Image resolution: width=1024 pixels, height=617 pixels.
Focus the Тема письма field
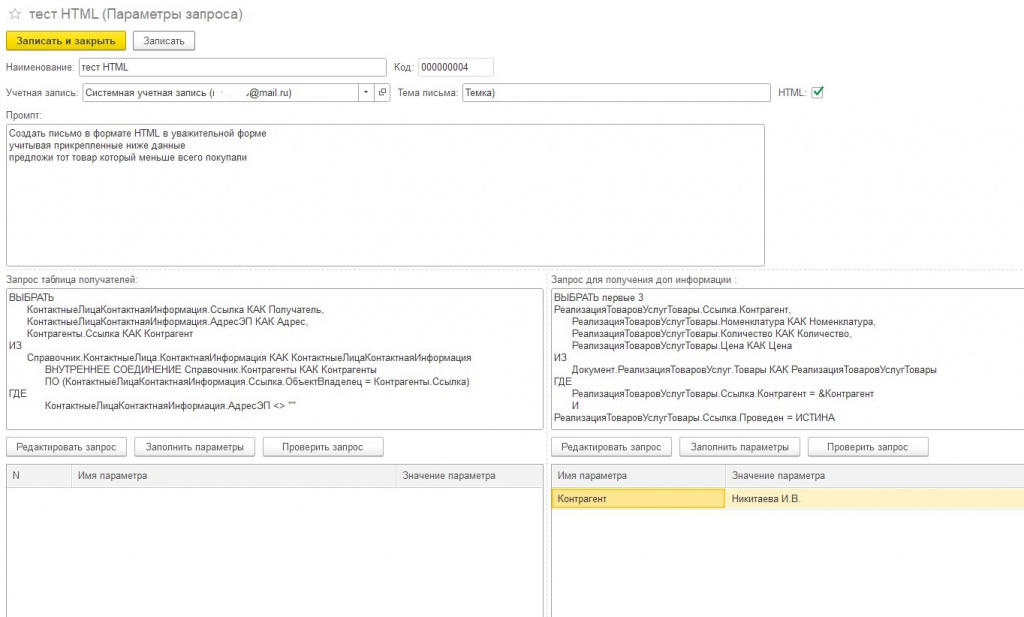(616, 93)
